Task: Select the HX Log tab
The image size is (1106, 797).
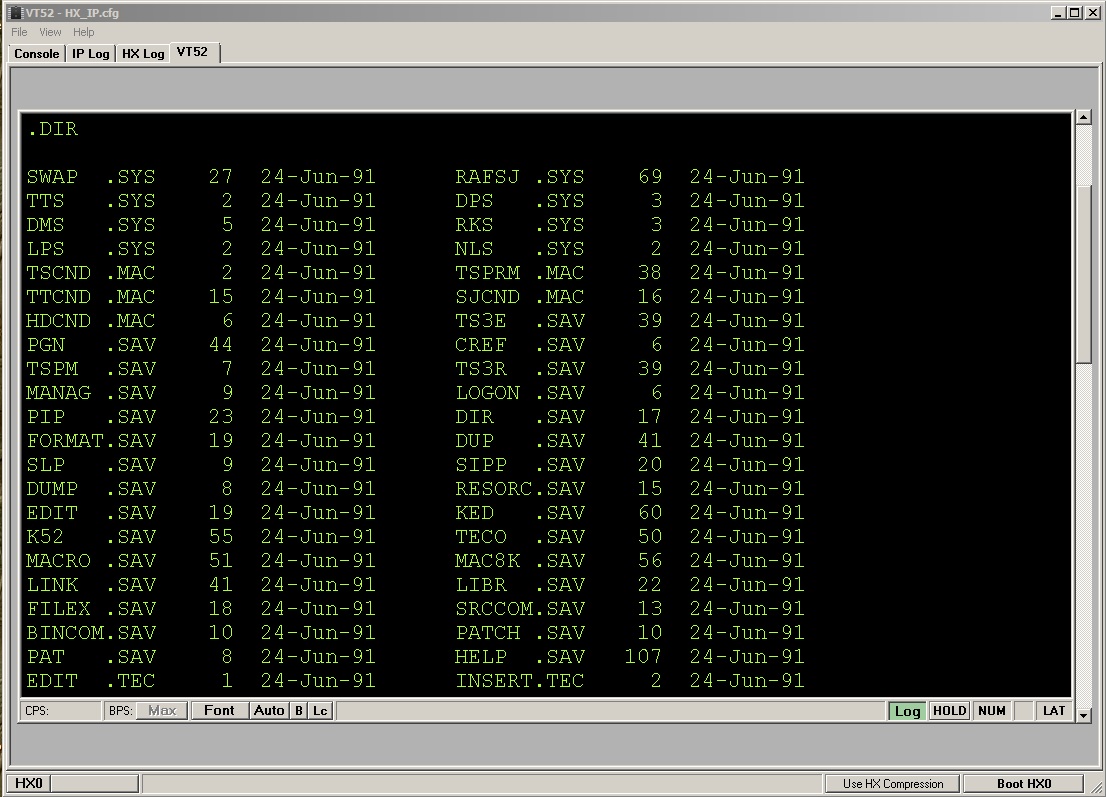Action: click(x=143, y=54)
